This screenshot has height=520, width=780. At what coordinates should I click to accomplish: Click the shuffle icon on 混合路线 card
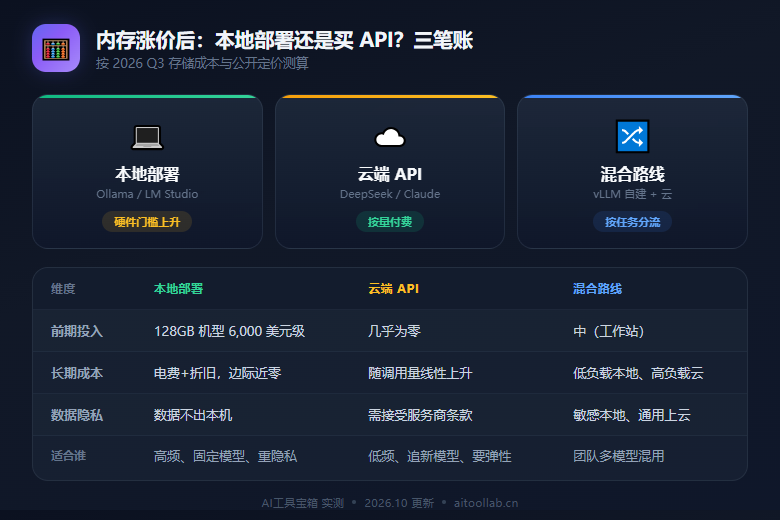pos(632,136)
